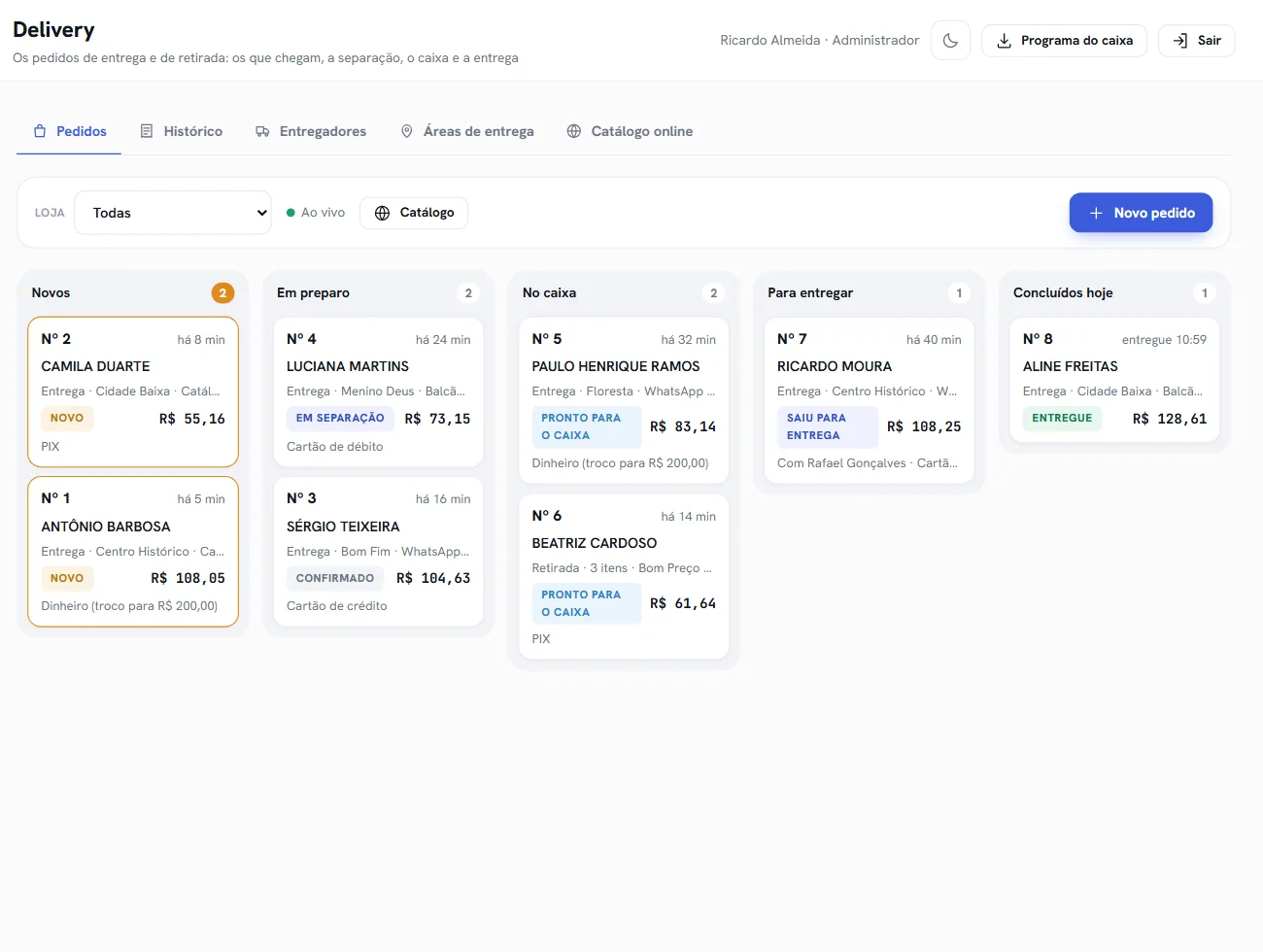Click Novo badge on Camila Duarte order

click(67, 418)
